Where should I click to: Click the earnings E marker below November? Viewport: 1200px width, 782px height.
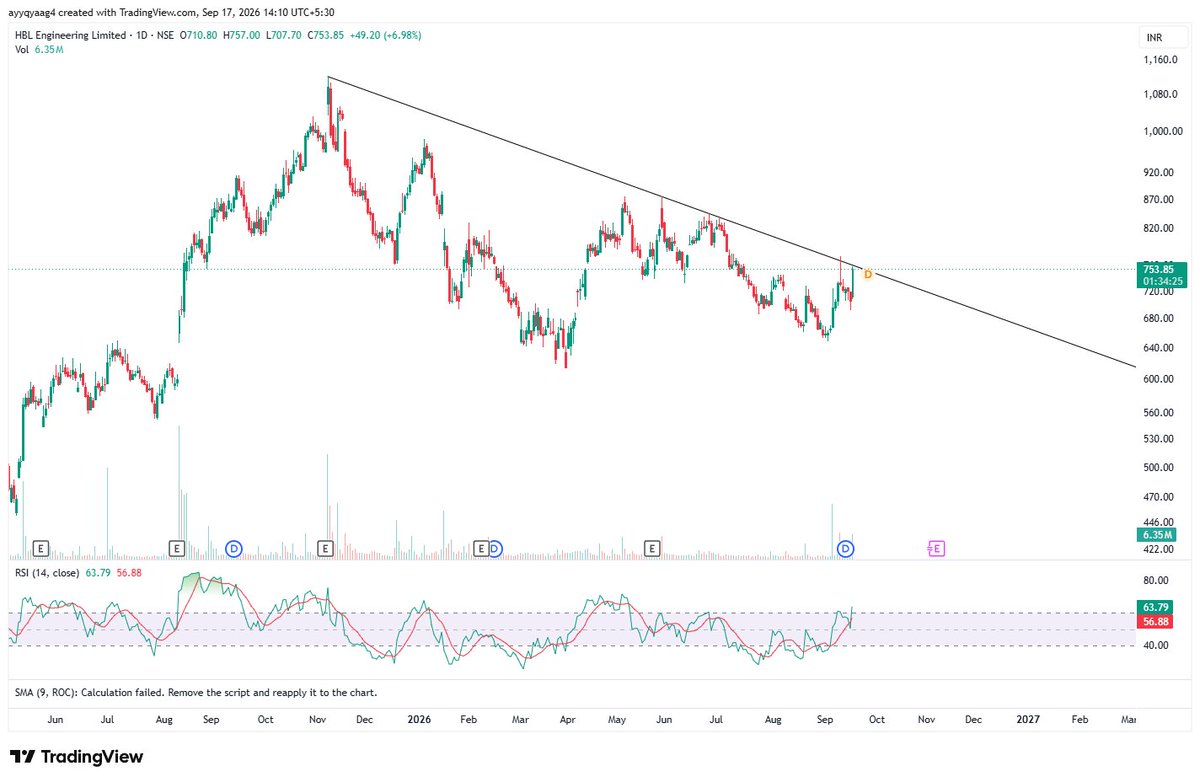325,548
